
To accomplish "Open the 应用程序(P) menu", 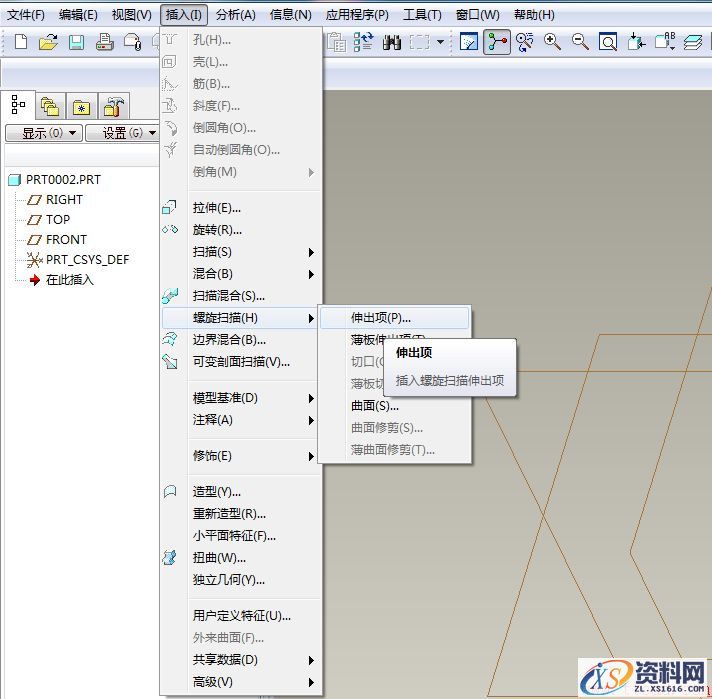I will (x=357, y=15).
